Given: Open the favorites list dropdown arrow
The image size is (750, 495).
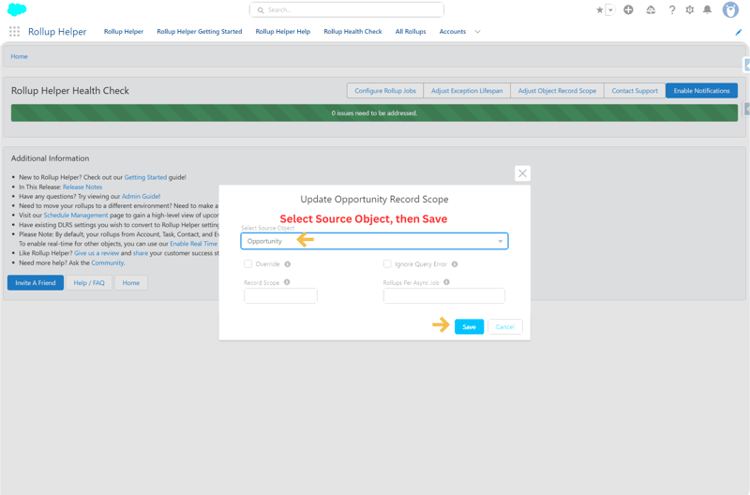Looking at the screenshot, I should [610, 10].
